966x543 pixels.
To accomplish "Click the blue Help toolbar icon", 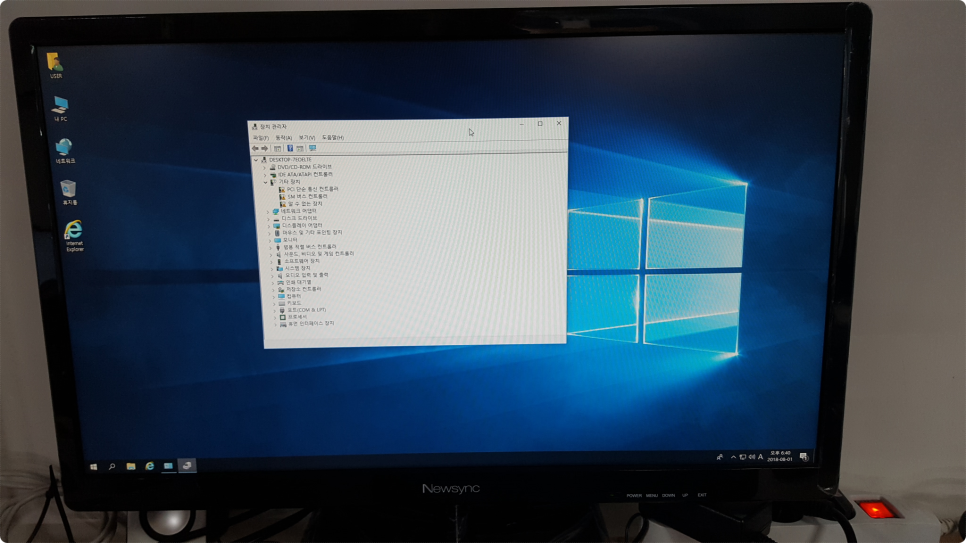I will (290, 149).
